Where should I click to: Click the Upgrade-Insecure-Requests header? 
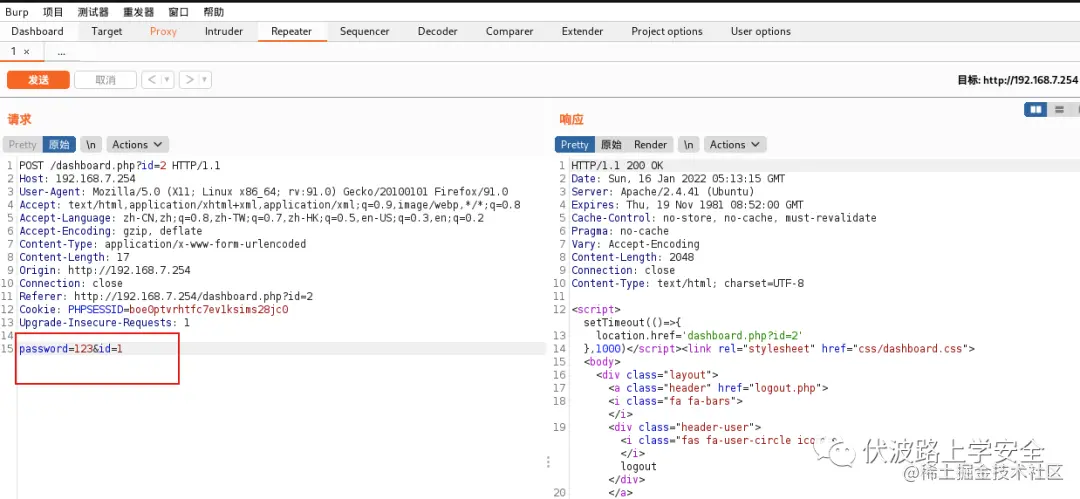(x=105, y=323)
